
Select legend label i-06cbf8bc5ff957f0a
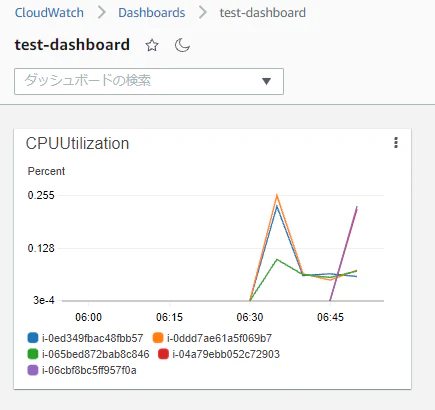tap(89, 370)
